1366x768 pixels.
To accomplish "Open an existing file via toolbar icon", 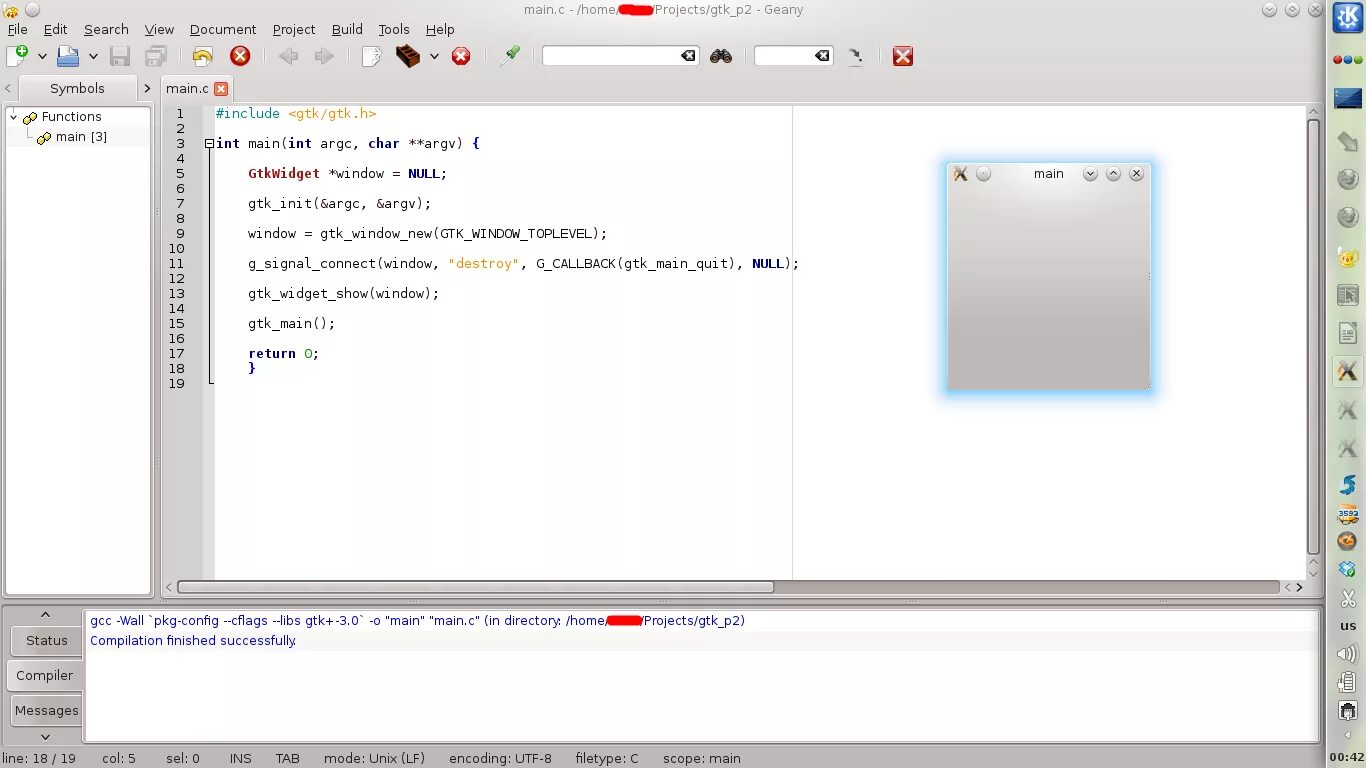I will 68,56.
